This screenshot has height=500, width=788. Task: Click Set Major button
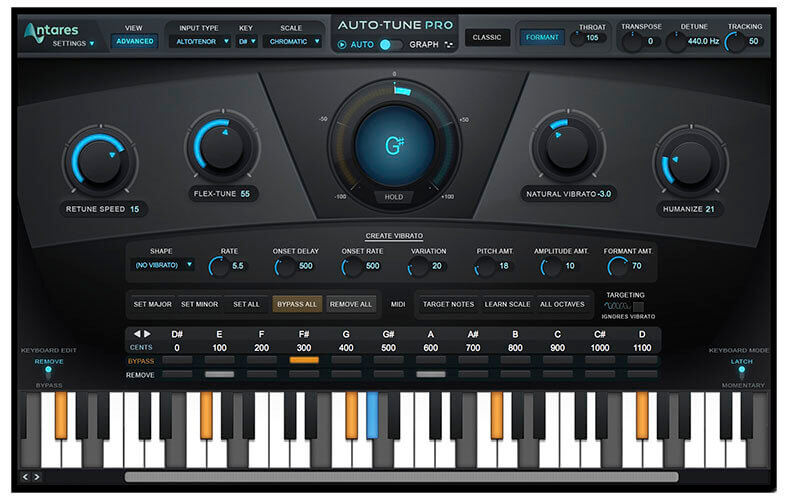(152, 304)
